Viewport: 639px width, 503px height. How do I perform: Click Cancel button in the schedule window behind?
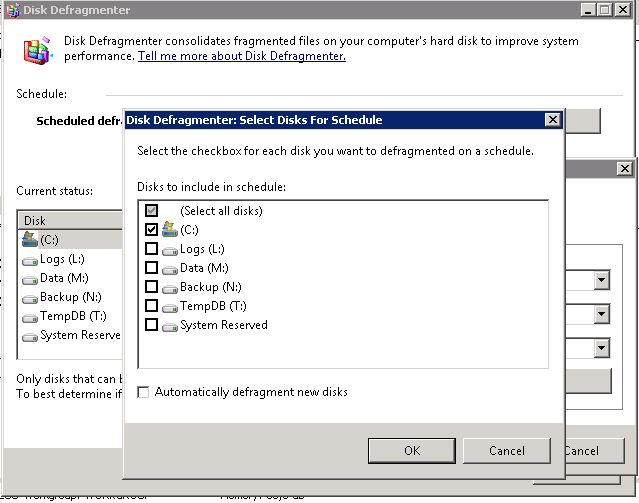[x=595, y=451]
